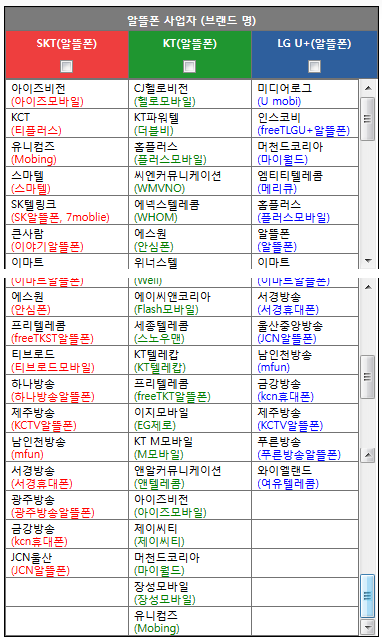
Task: Click the highlighted blue scrollbar thumb in lower list
Action: pos(368,596)
